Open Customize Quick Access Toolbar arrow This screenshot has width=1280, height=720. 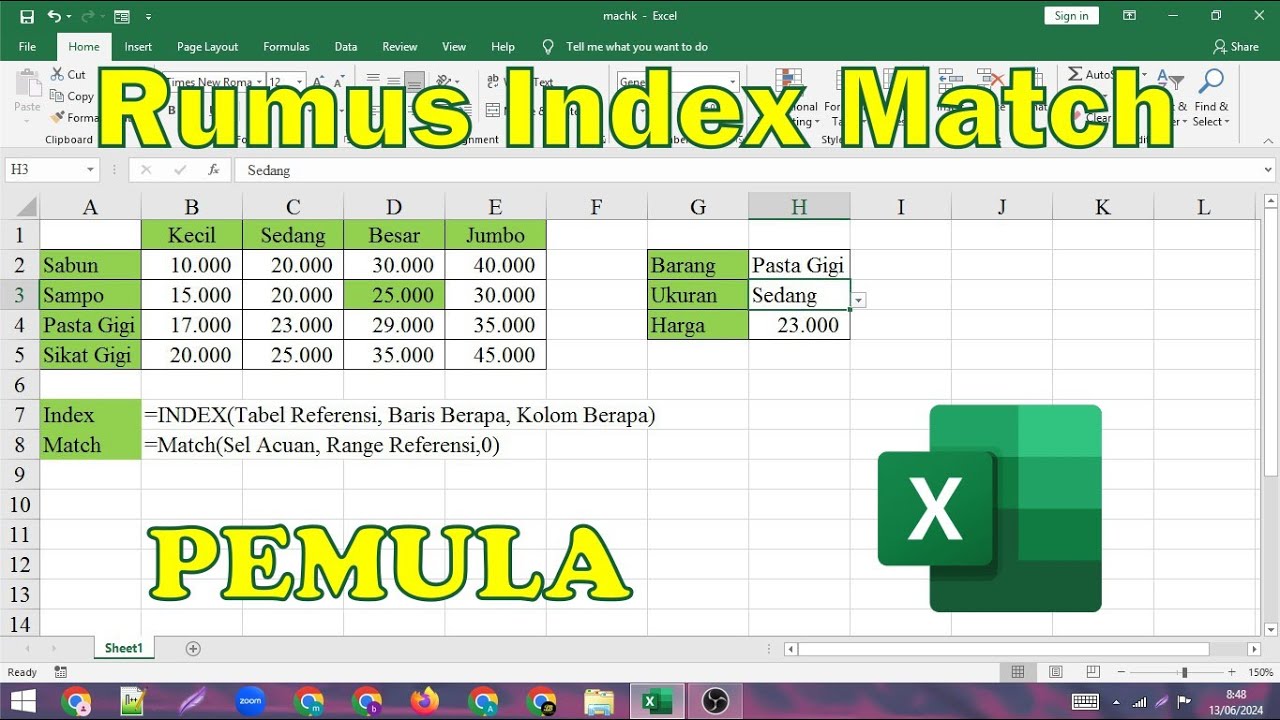149,16
